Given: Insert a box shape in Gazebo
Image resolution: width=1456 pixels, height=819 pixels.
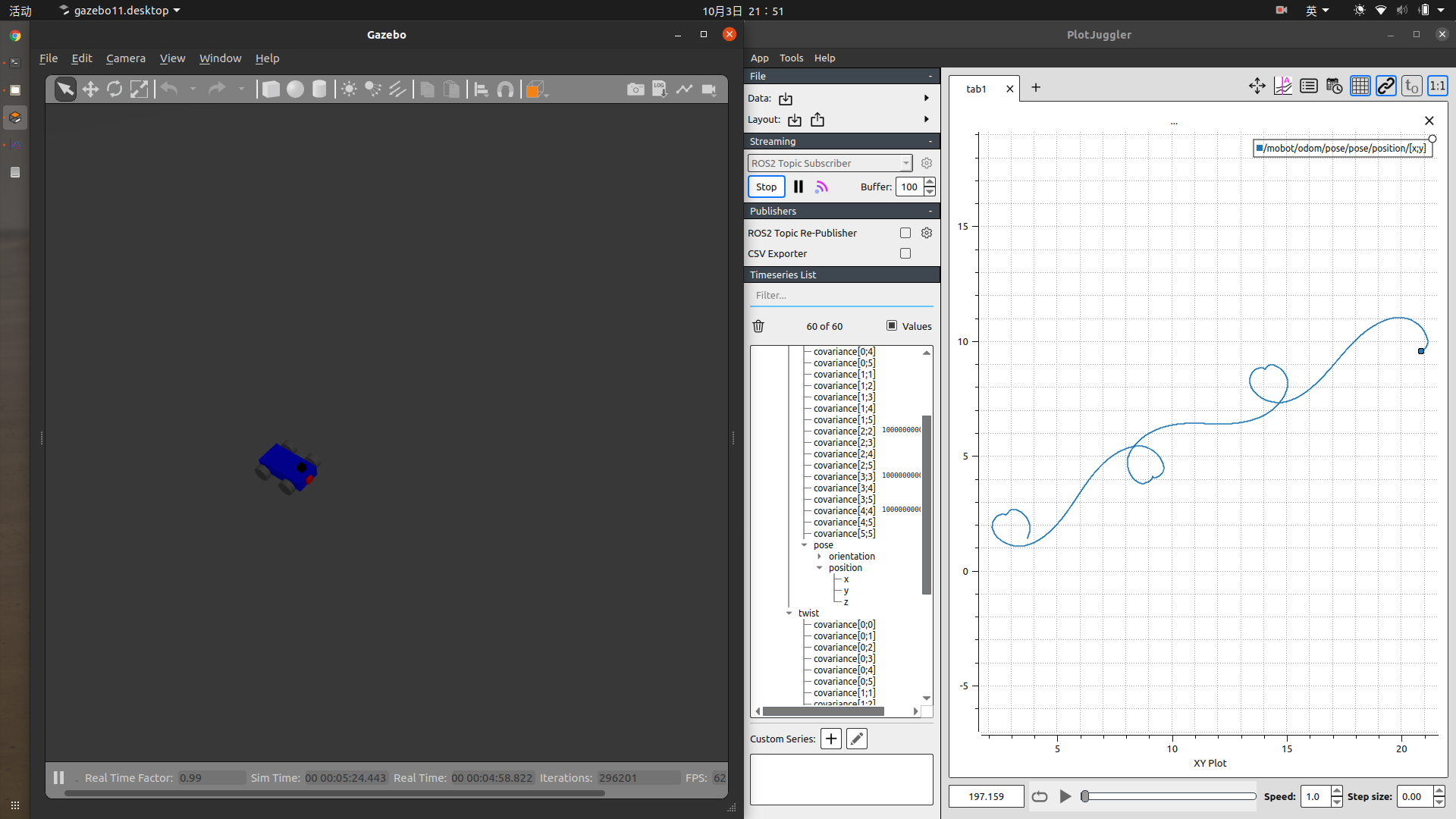Looking at the screenshot, I should (271, 89).
